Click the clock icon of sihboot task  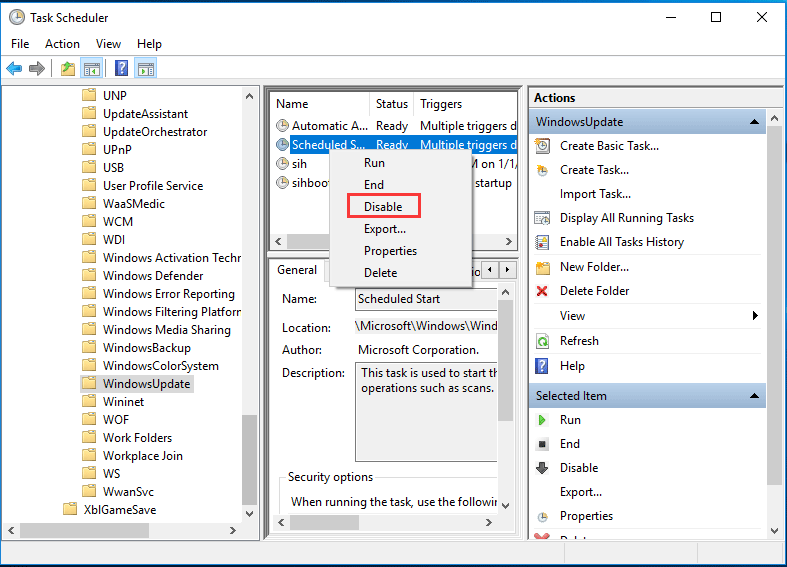[283, 182]
